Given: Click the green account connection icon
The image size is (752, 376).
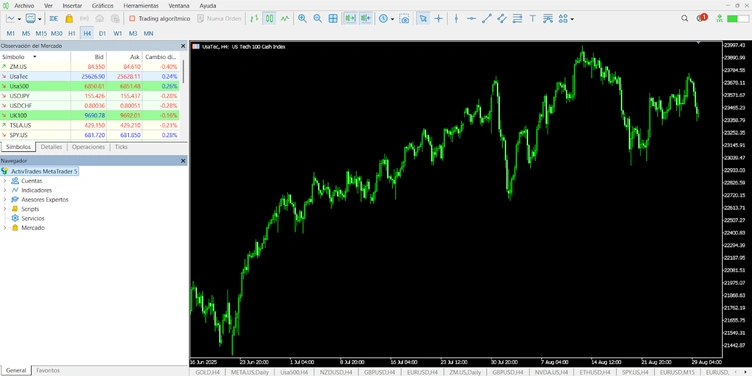Looking at the screenshot, I should coord(719,18).
